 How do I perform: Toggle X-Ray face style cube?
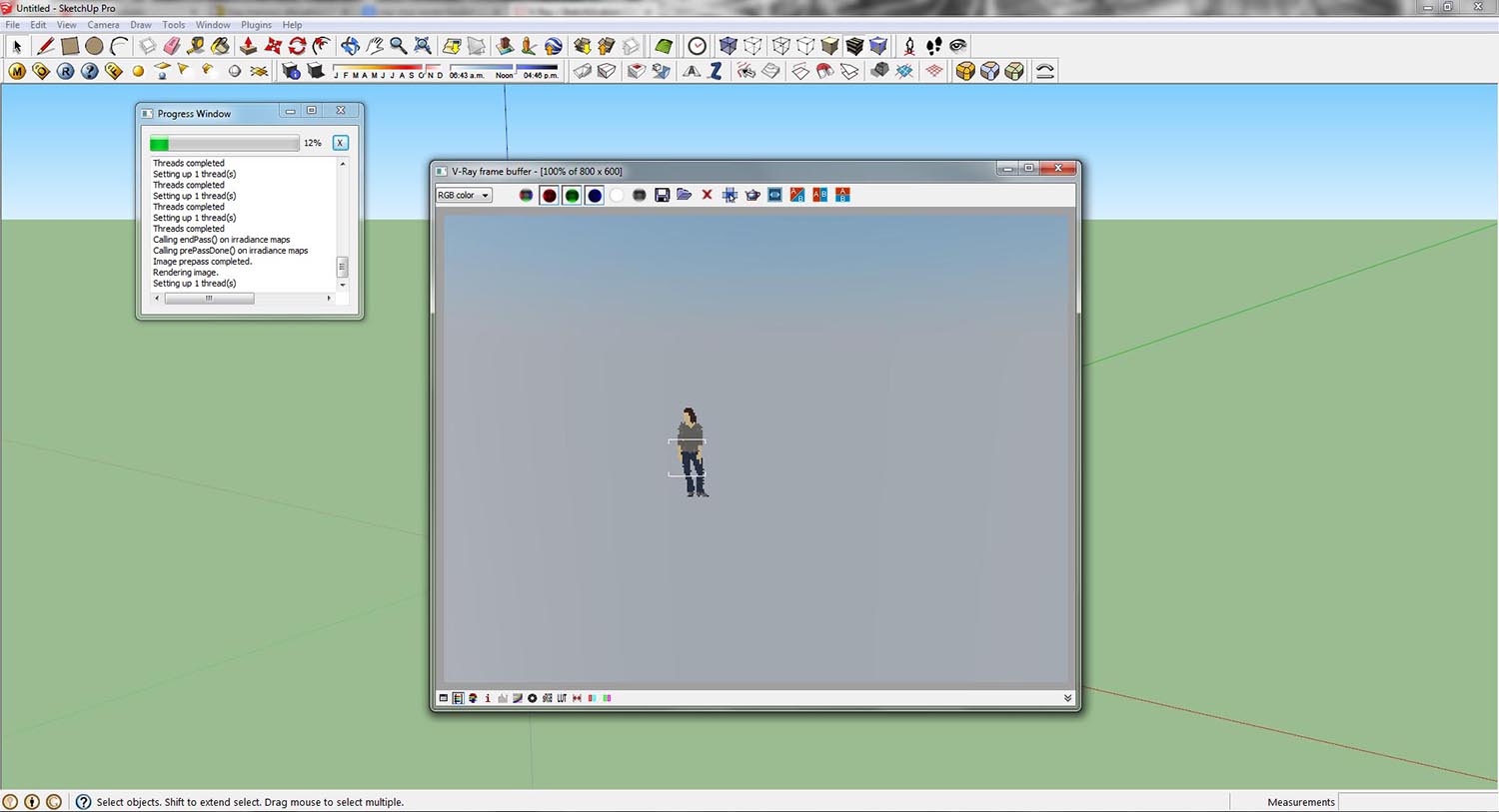tap(729, 46)
